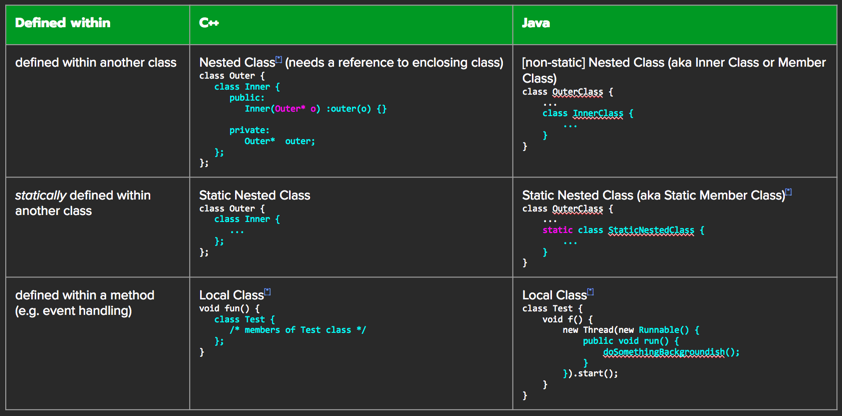
Task: Click the 'class InnerClass {' code line
Action: 588,114
